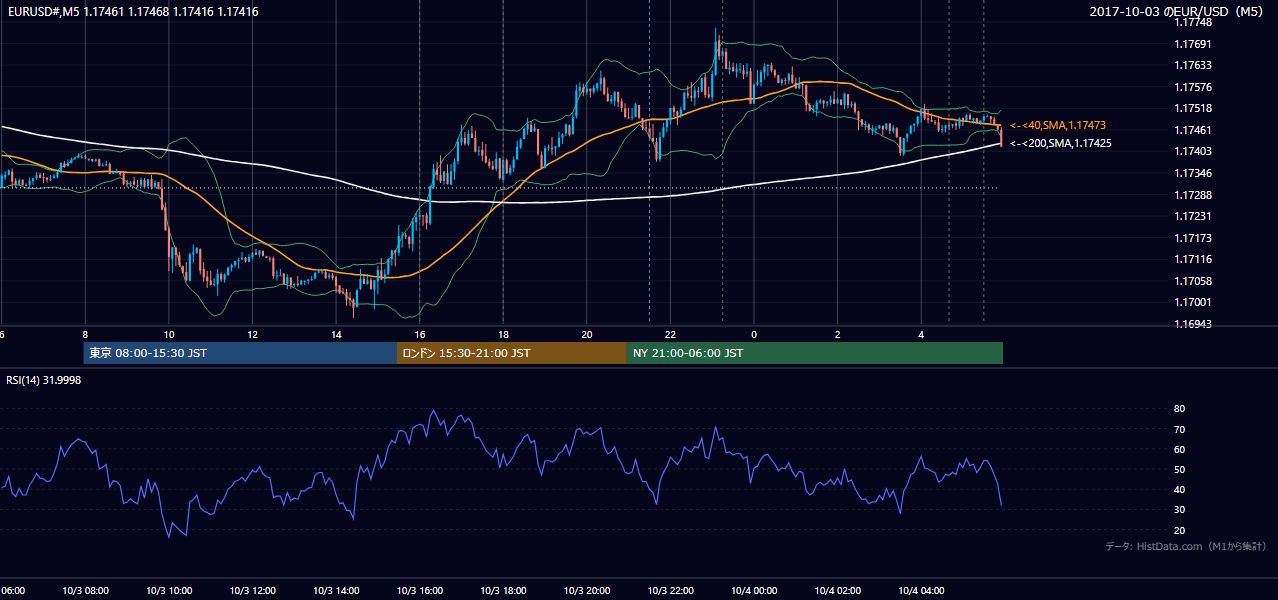This screenshot has width=1278, height=600.
Task: Click hour 22 on the price chart axis
Action: (670, 334)
